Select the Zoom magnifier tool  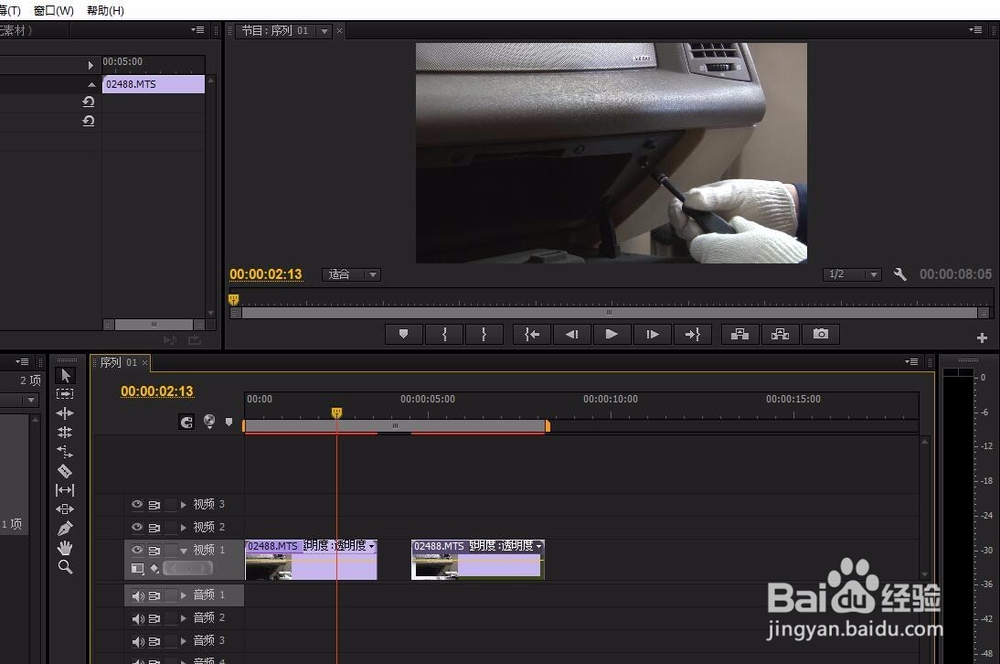click(65, 566)
